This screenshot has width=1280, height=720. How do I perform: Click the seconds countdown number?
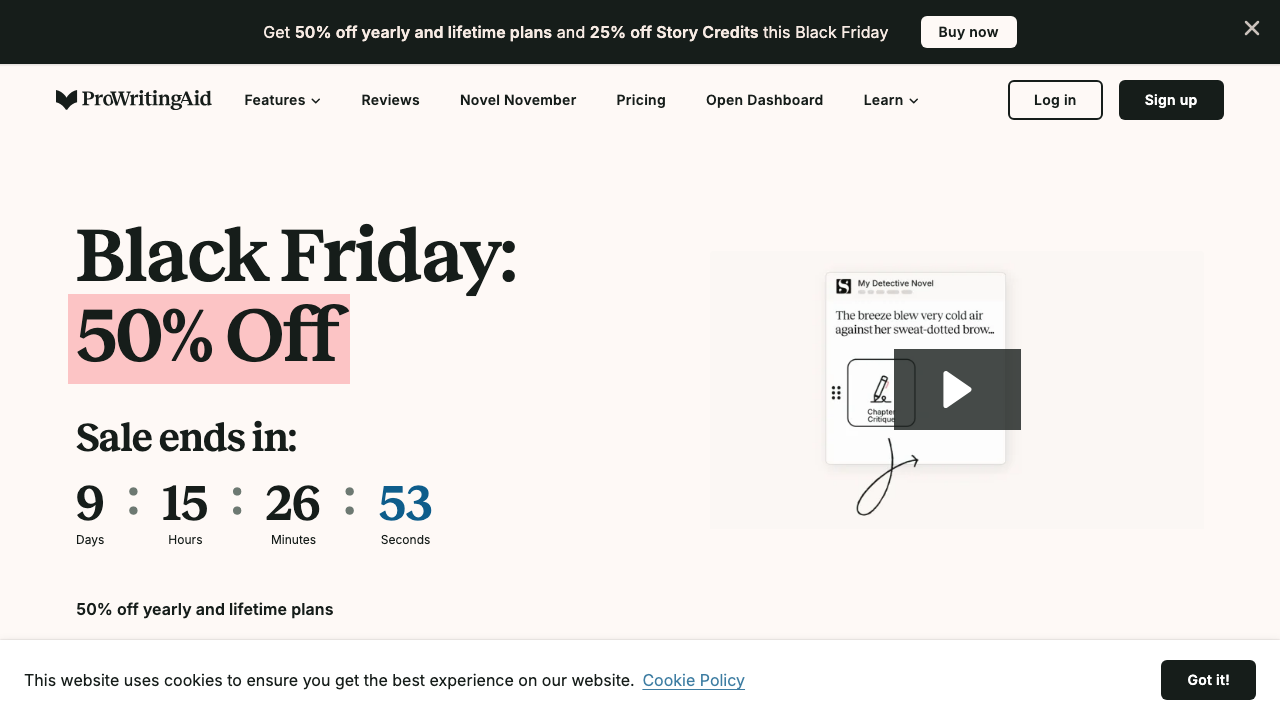405,503
